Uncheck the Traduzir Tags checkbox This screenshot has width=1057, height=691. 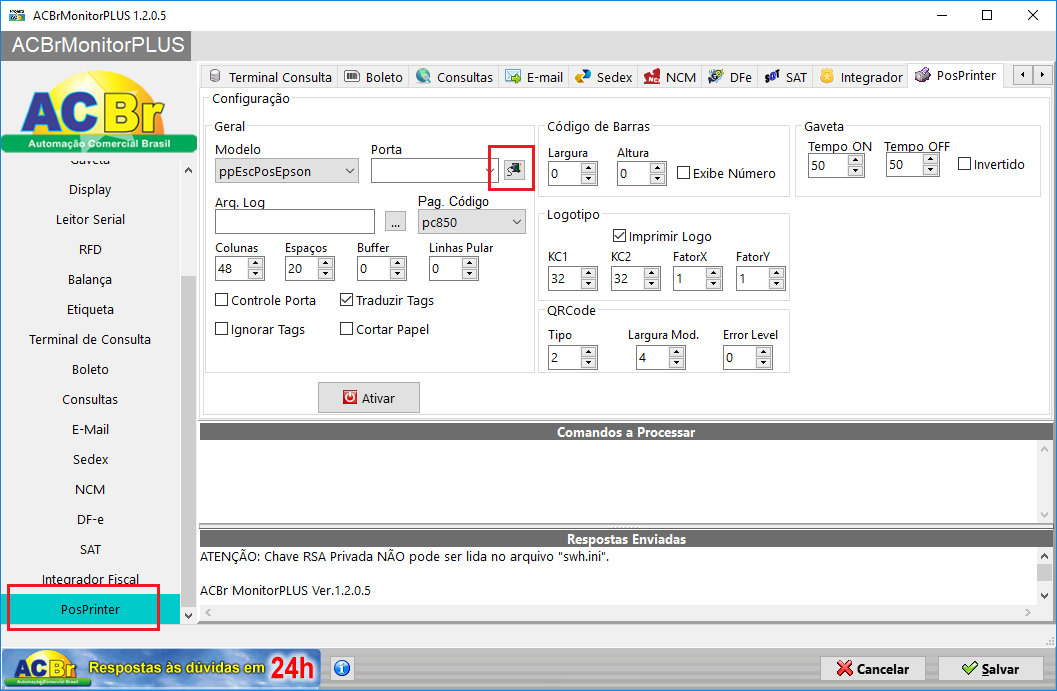tap(387, 300)
